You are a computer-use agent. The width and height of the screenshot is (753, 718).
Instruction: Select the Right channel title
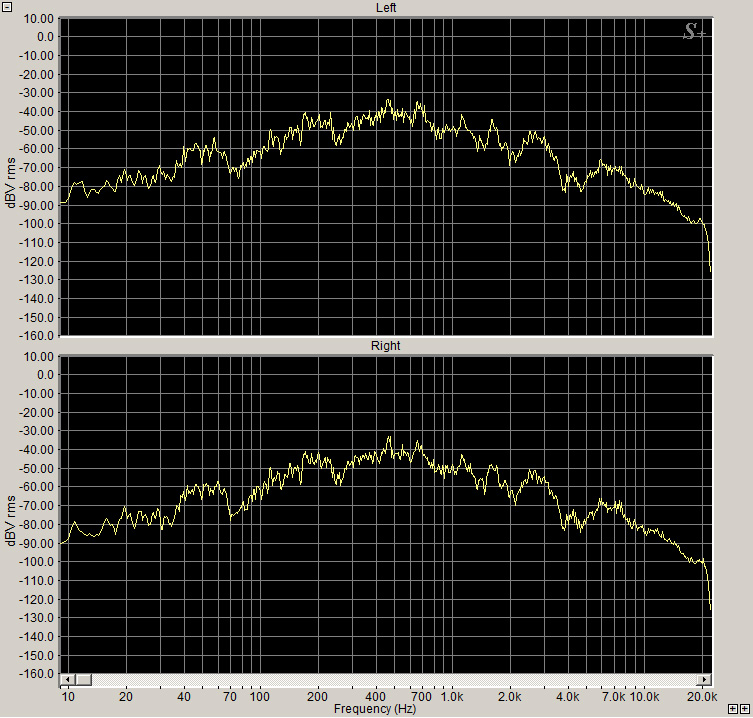click(x=385, y=346)
